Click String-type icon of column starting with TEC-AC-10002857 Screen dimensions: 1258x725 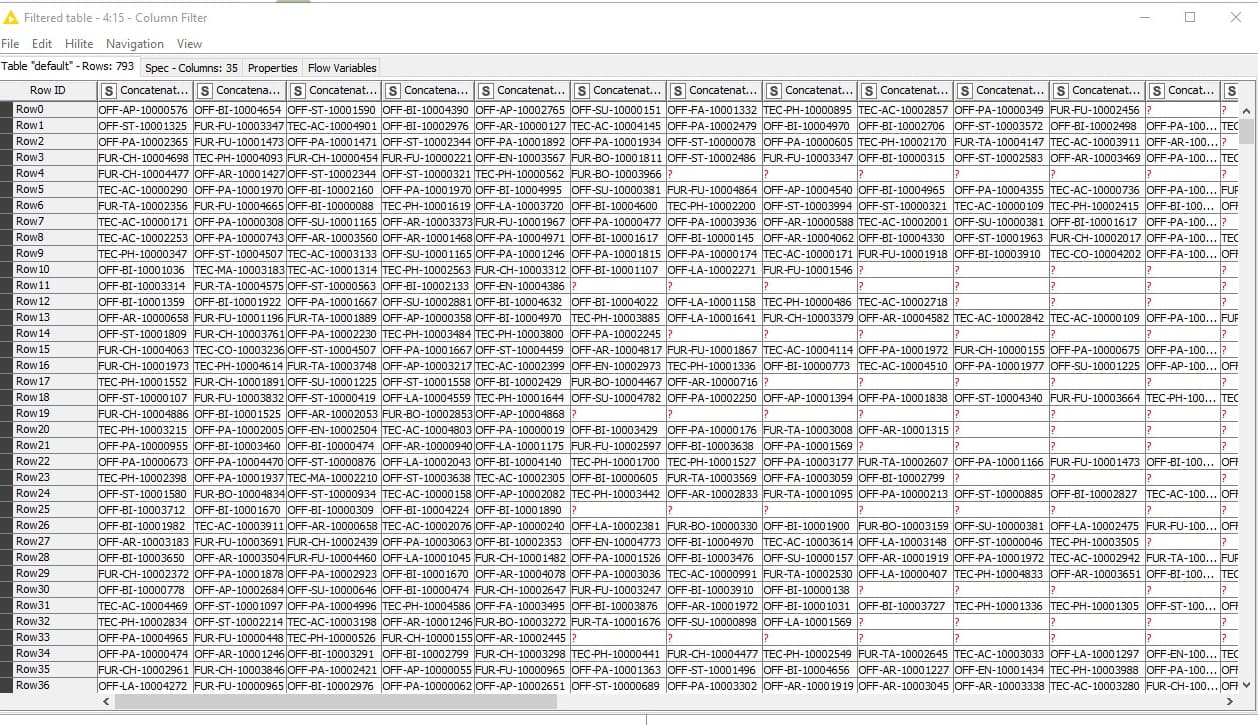pos(868,90)
